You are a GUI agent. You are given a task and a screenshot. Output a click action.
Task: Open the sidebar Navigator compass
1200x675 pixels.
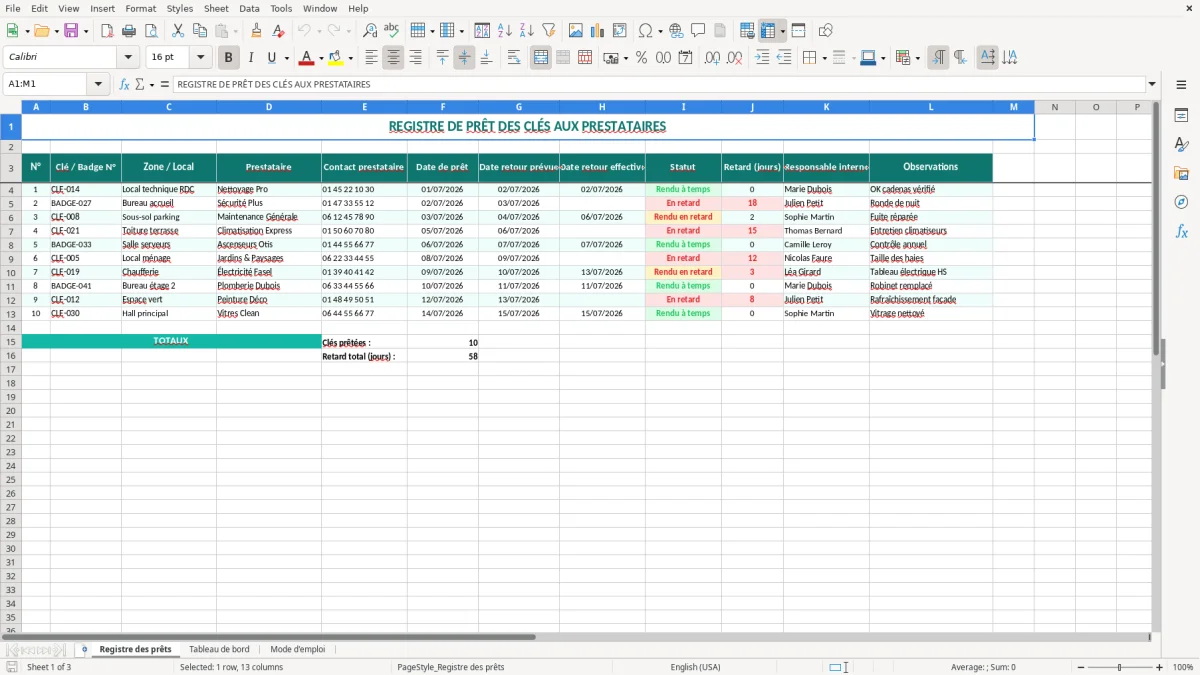[x=1181, y=202]
